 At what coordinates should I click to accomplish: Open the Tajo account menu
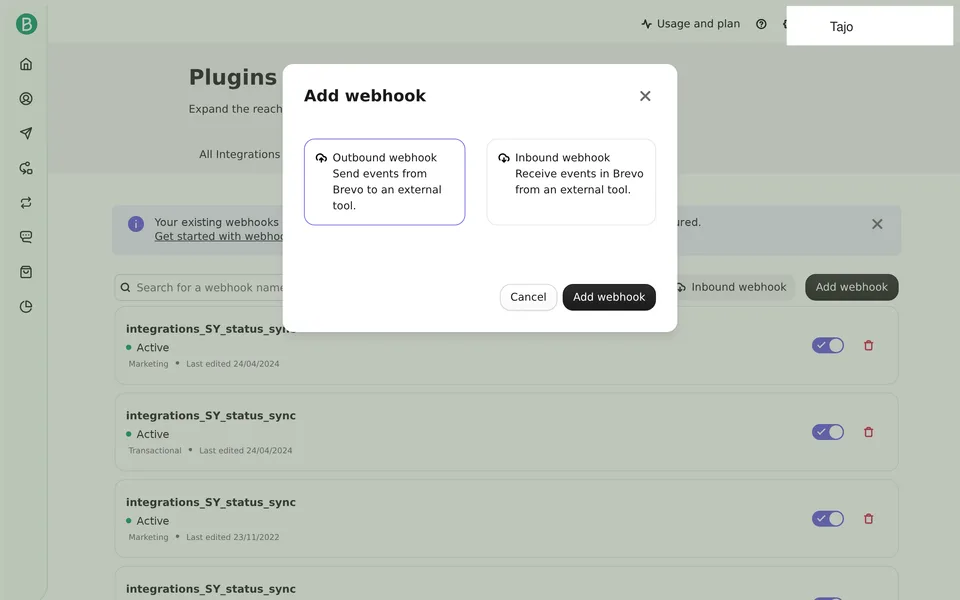[869, 26]
